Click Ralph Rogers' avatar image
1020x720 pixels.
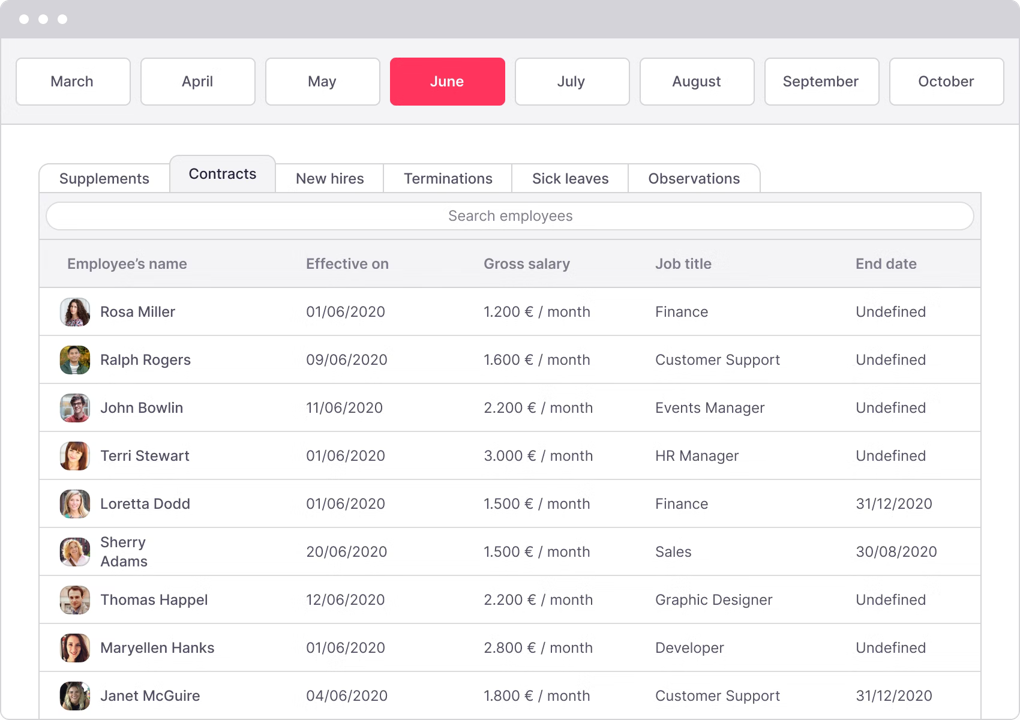(74, 360)
